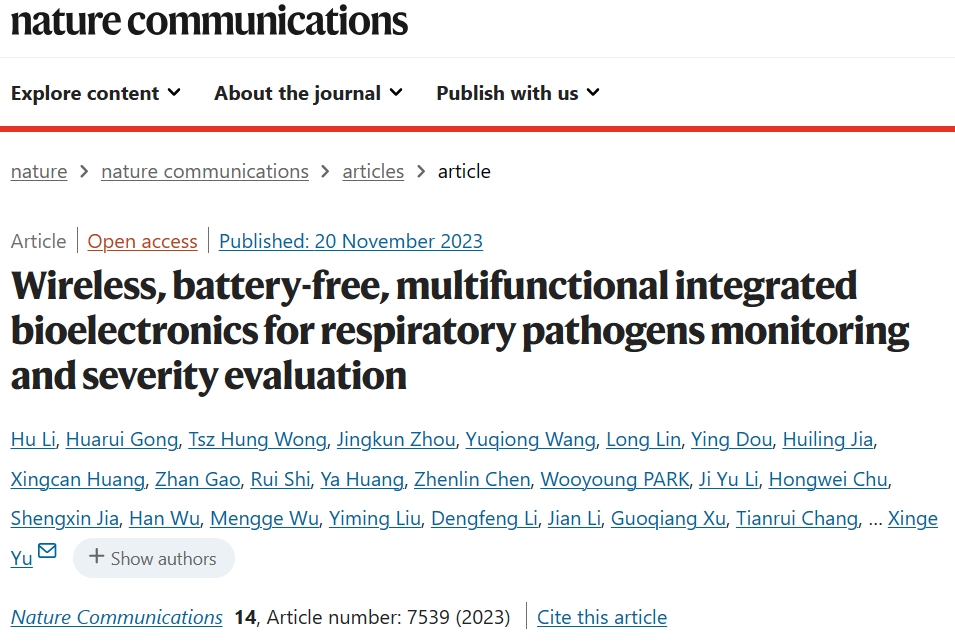Expand the Explore content dropdown
955x641 pixels.
coord(96,93)
